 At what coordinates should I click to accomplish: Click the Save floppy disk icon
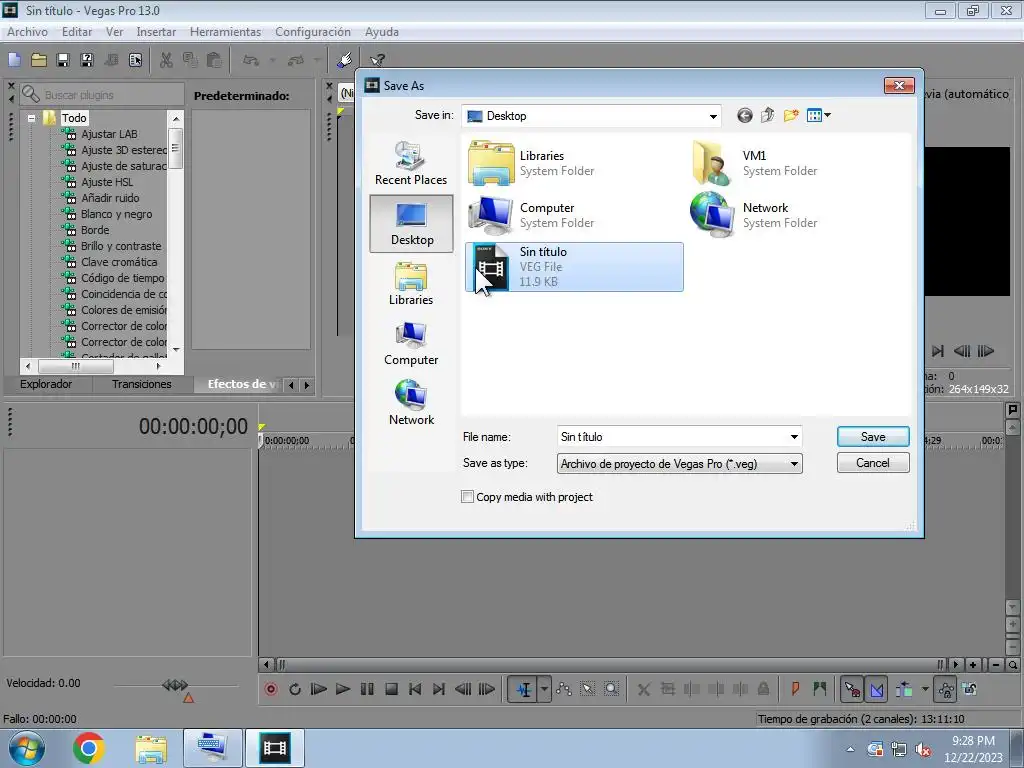(x=63, y=60)
